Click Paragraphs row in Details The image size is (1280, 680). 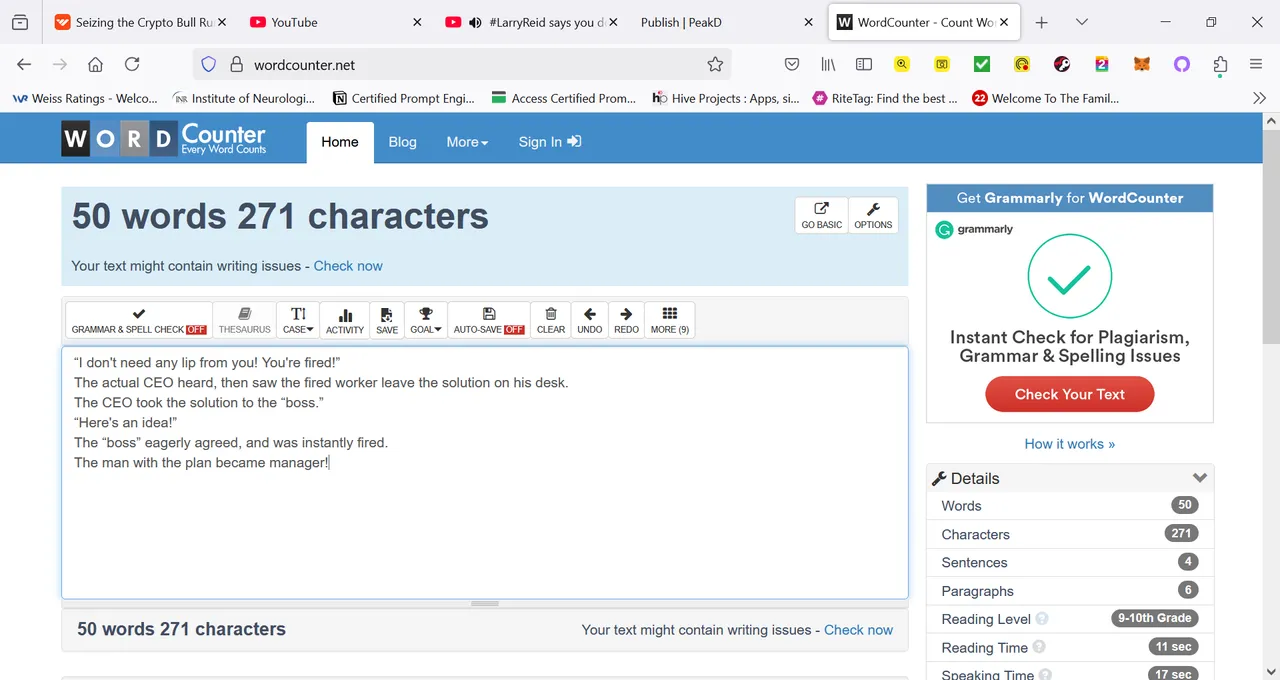pyautogui.click(x=1070, y=591)
